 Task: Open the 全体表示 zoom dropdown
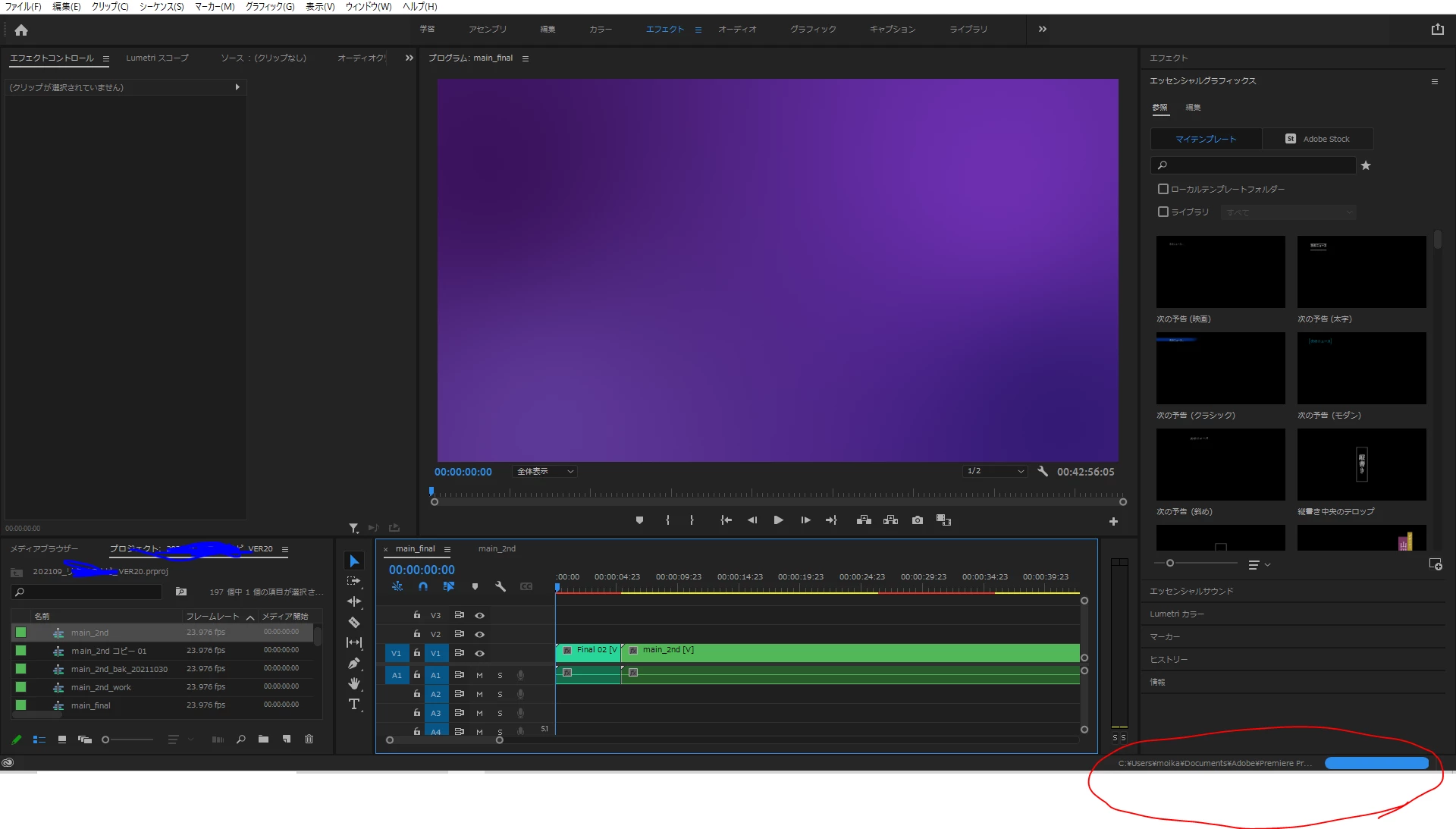click(x=545, y=472)
